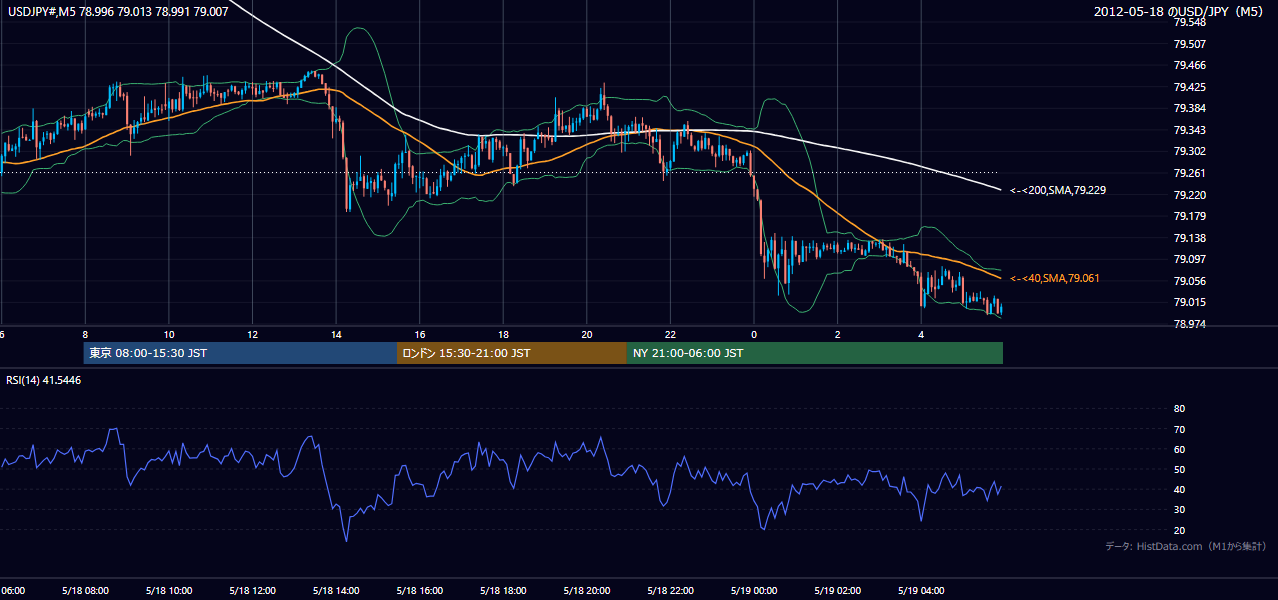This screenshot has width=1278, height=600.
Task: Click hour label 18 on upper time axis
Action: (504, 335)
